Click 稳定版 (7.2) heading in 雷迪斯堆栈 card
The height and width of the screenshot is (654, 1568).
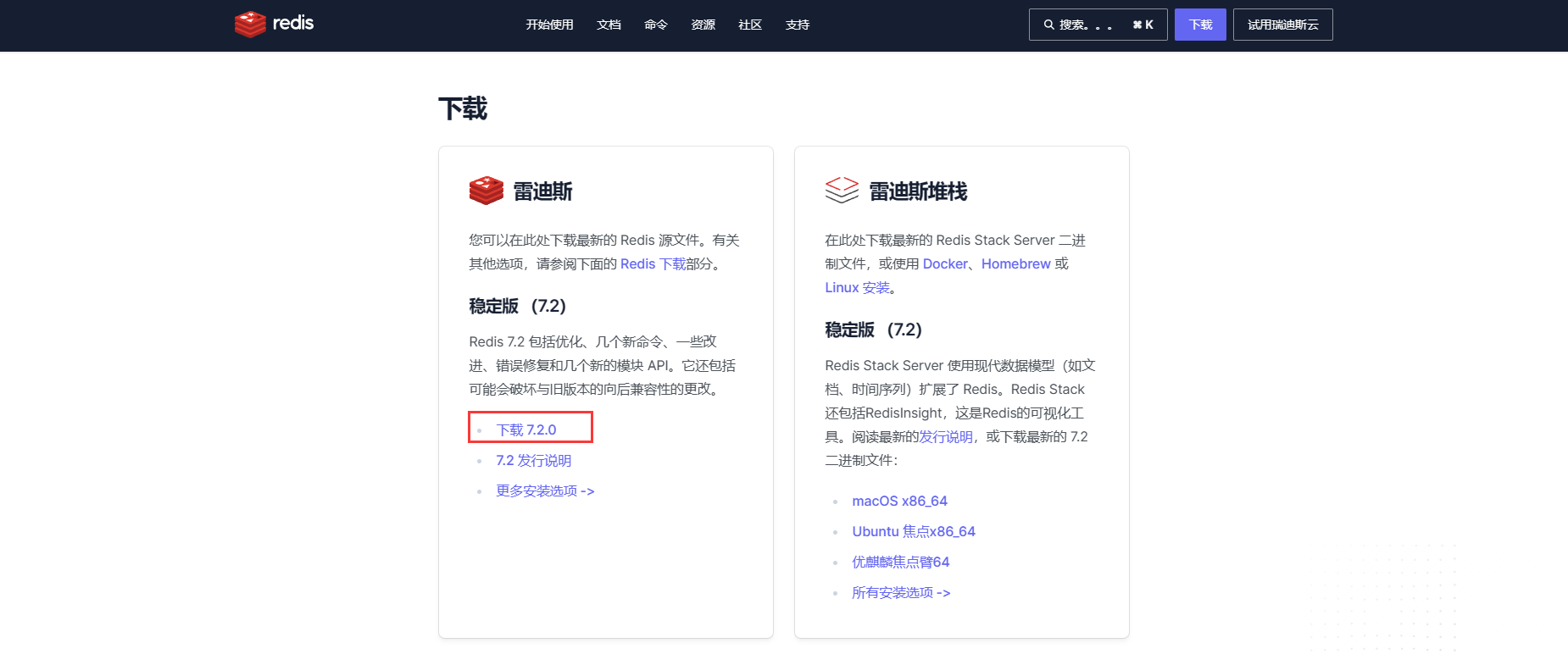[874, 330]
